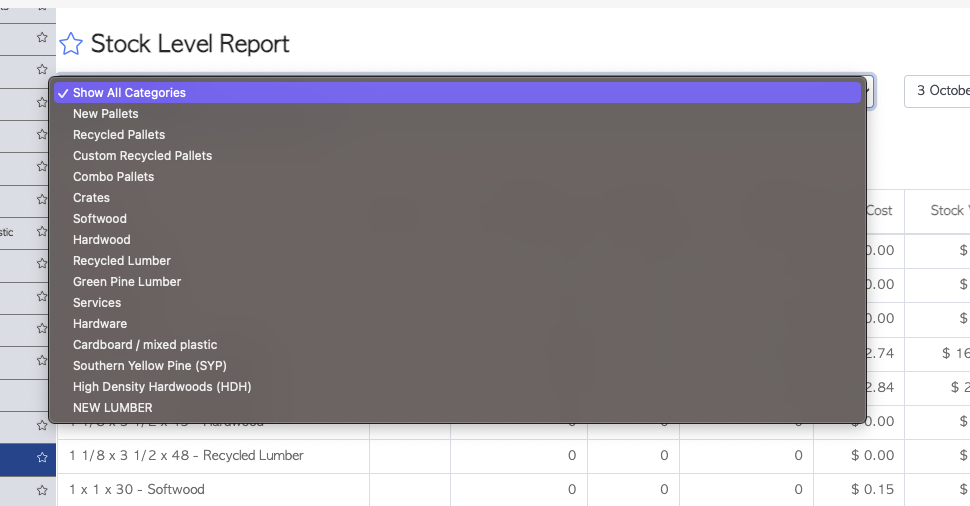The image size is (970, 506).
Task: Select 'Cardboard / mixed plastic' option
Action: click(457, 345)
